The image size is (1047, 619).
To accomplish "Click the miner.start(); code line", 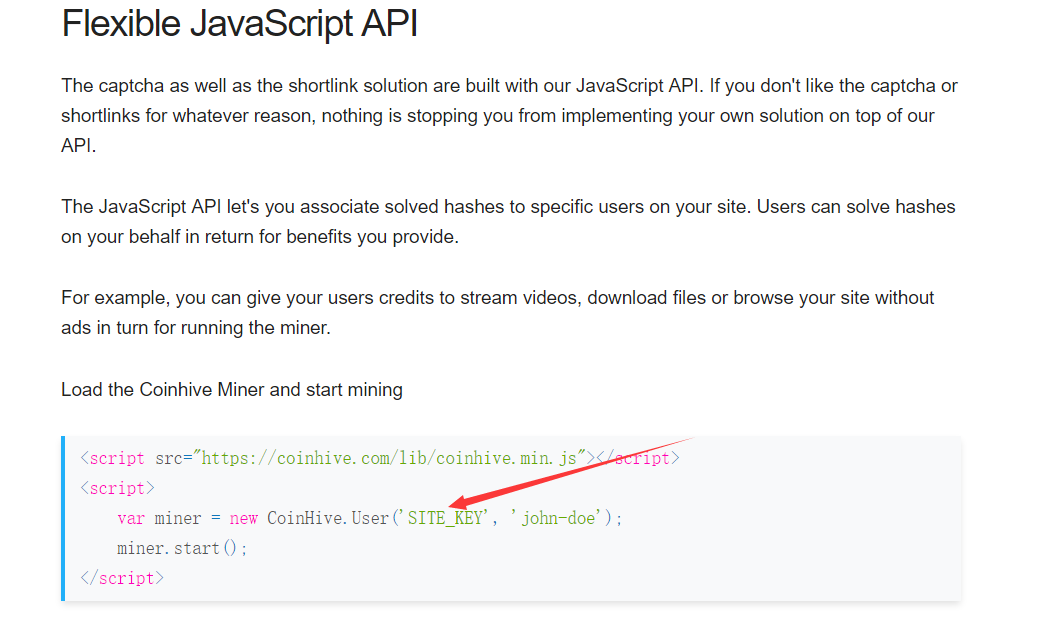I will pyautogui.click(x=182, y=548).
